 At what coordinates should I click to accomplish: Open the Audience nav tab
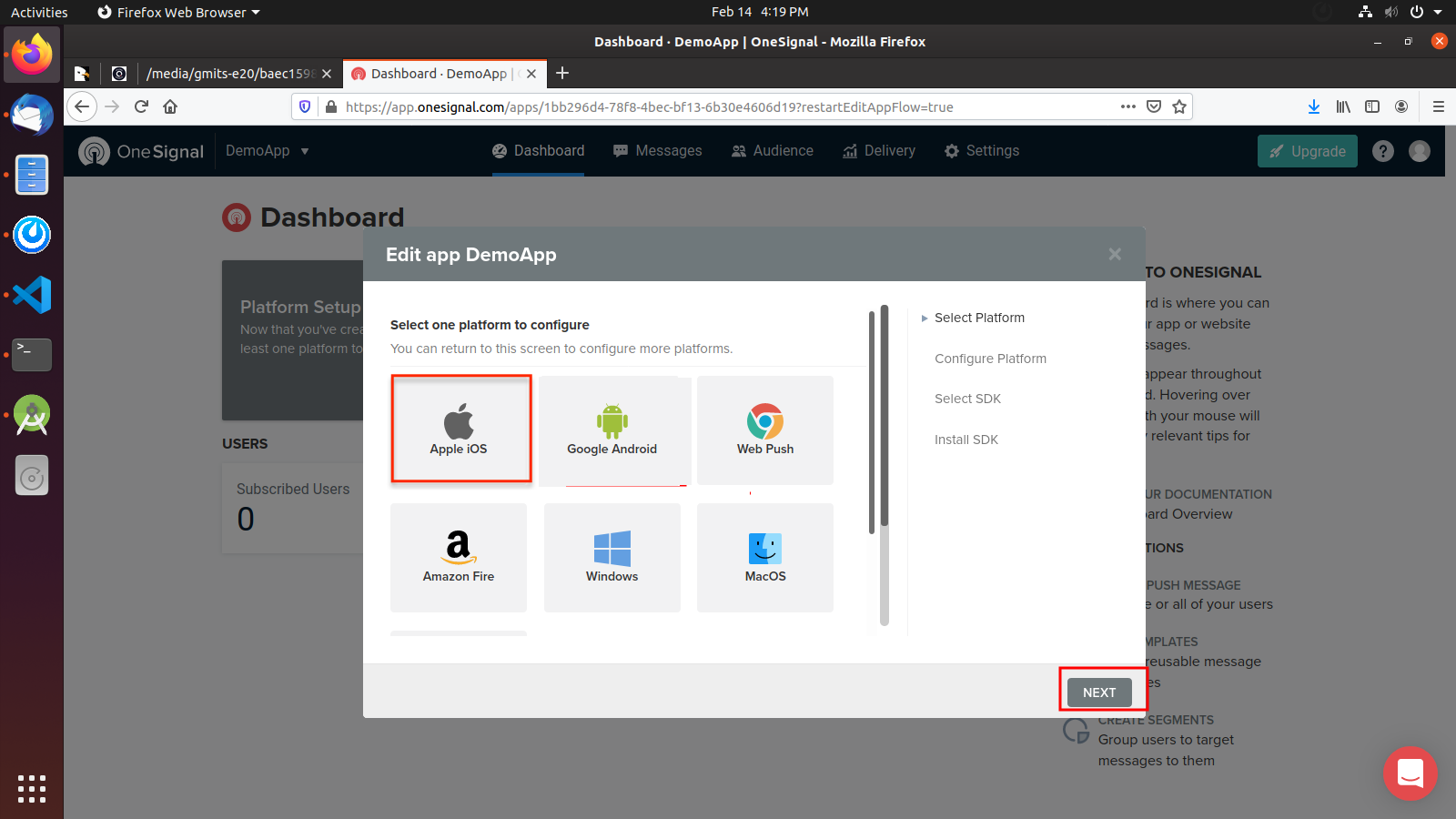click(773, 151)
